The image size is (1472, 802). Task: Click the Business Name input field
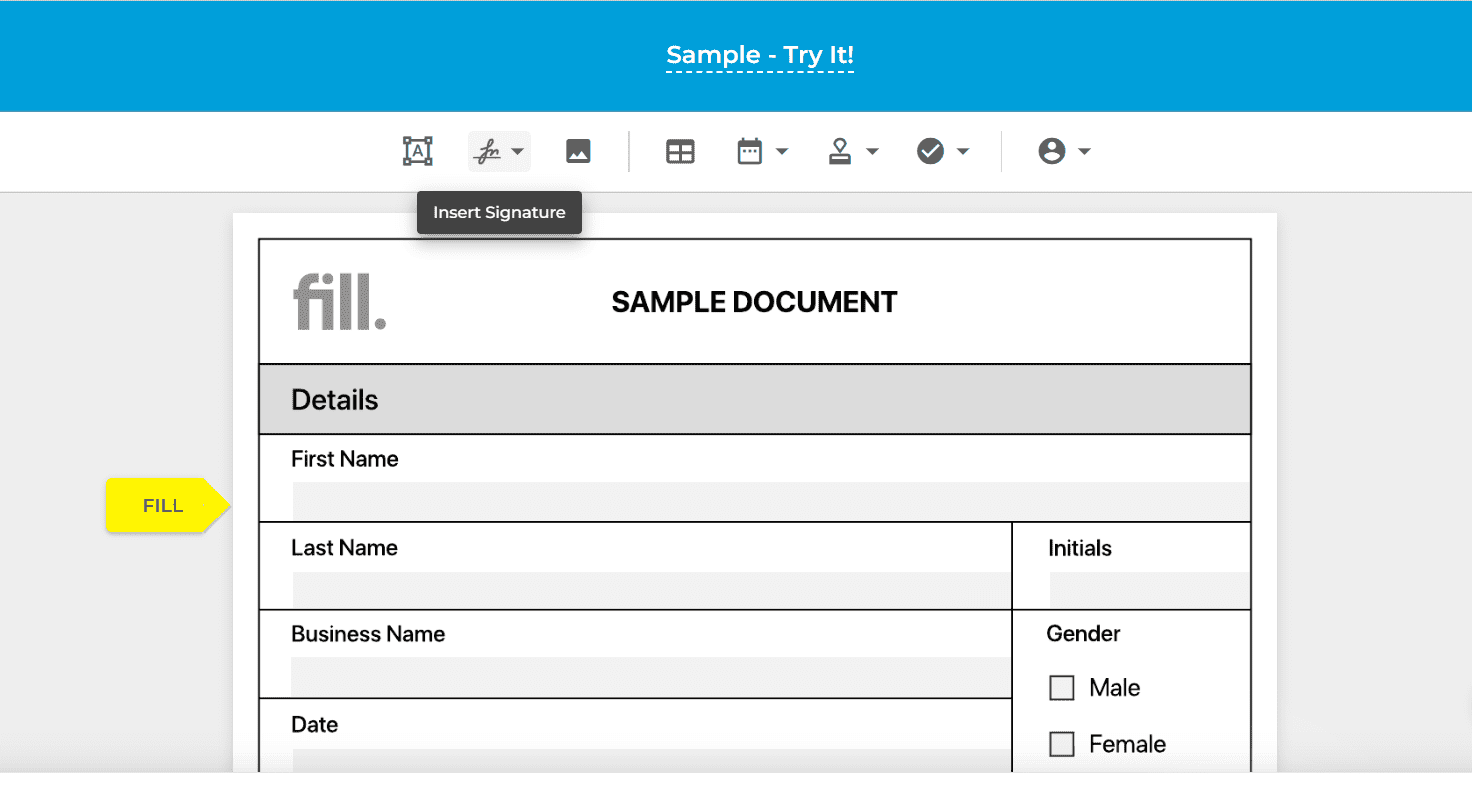pyautogui.click(x=652, y=677)
